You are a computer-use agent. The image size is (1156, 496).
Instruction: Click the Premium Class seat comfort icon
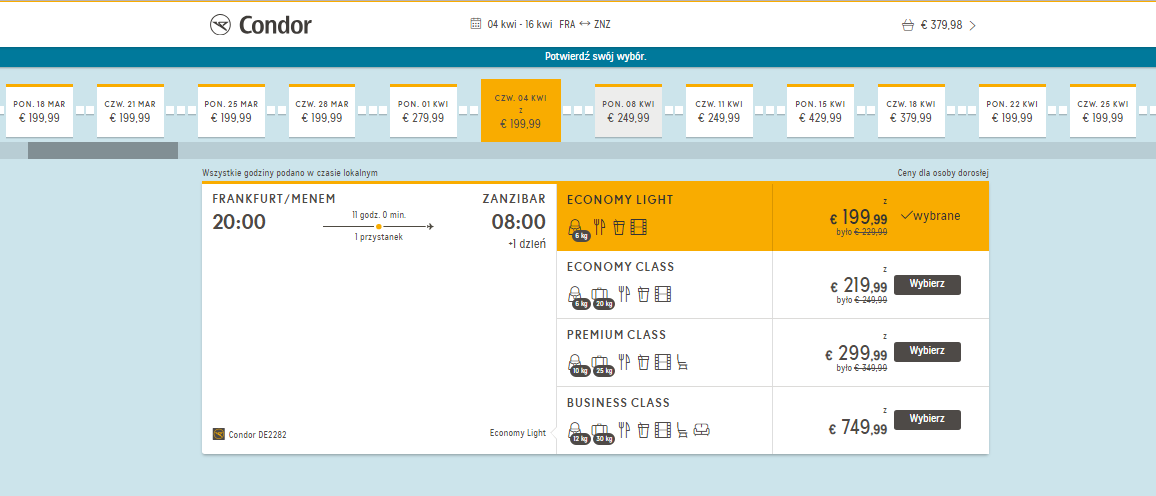pyautogui.click(x=682, y=362)
